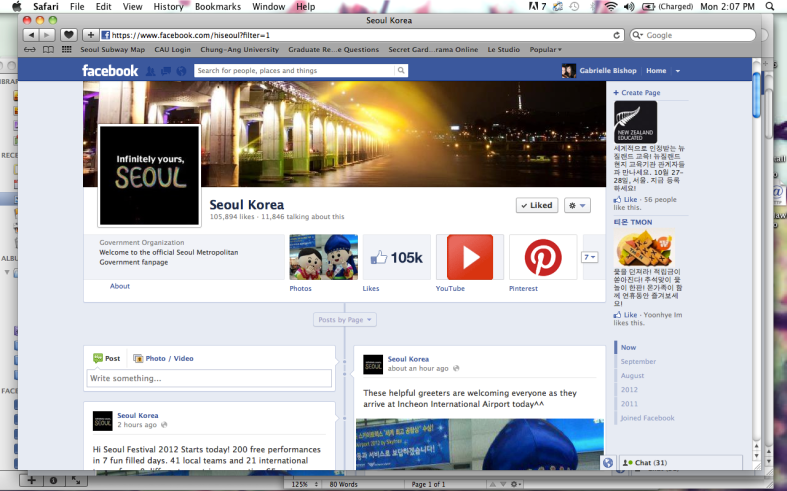Click the About link under page info
This screenshot has width=787, height=491.
(x=120, y=286)
